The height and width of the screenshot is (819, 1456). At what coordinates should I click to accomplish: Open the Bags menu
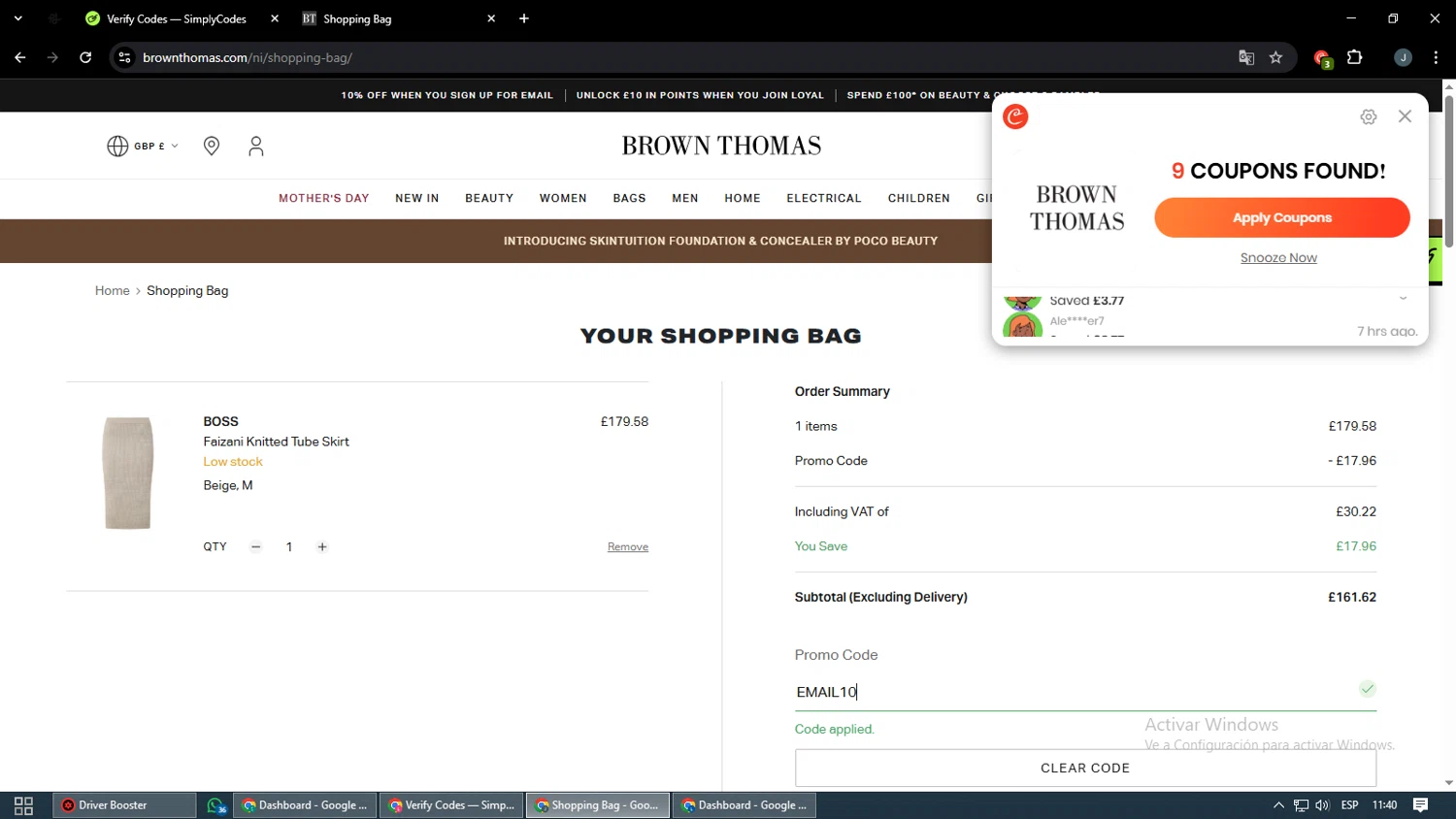click(x=629, y=198)
